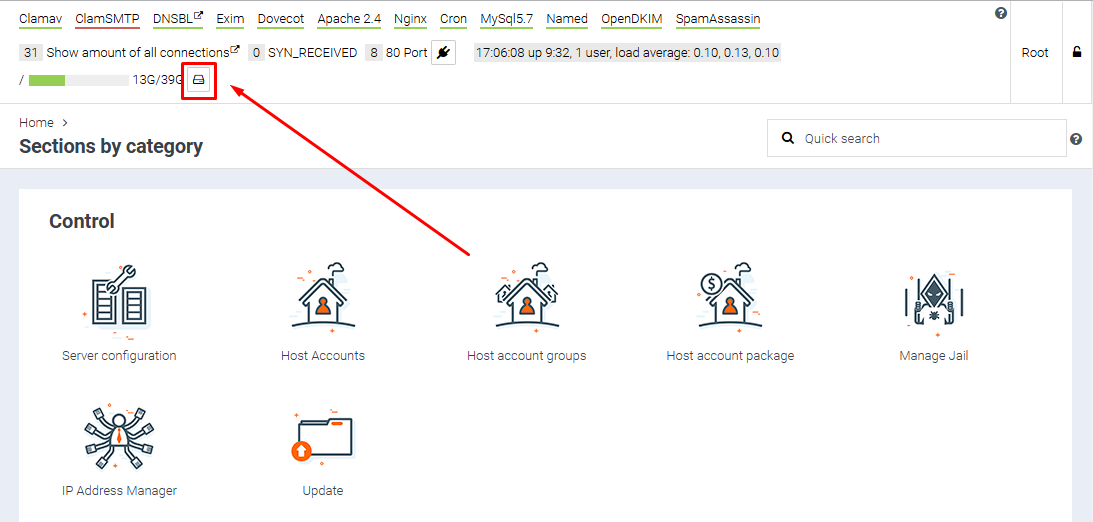This screenshot has height=522, width=1093.
Task: Click the SpamAssassin service link
Action: [718, 19]
